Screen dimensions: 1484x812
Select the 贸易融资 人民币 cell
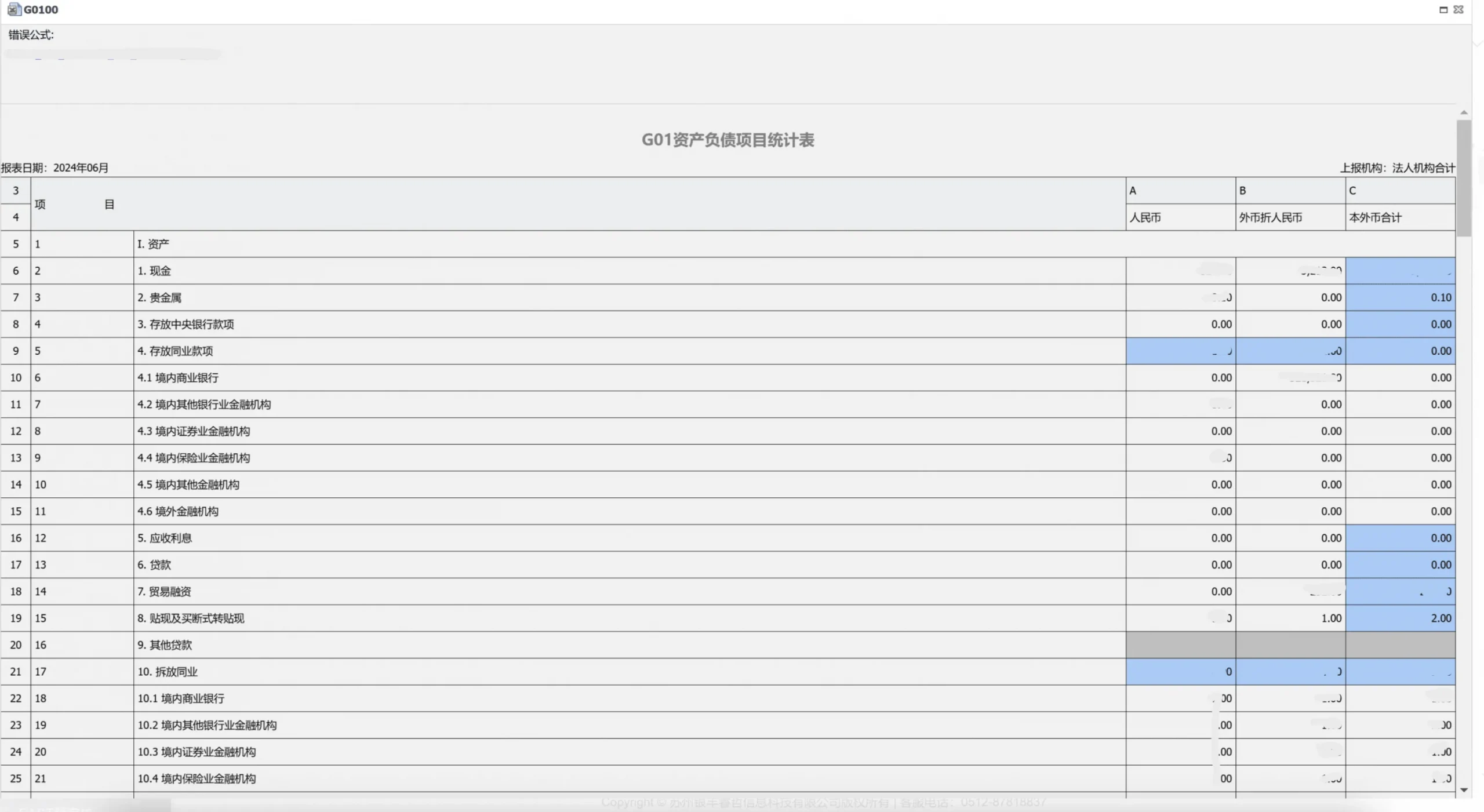1180,592
